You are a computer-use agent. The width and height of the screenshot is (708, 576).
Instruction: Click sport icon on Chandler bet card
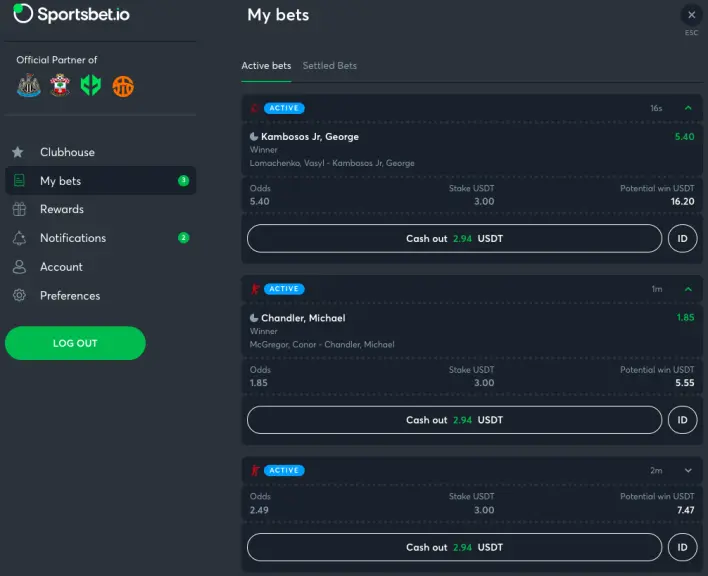(255, 289)
